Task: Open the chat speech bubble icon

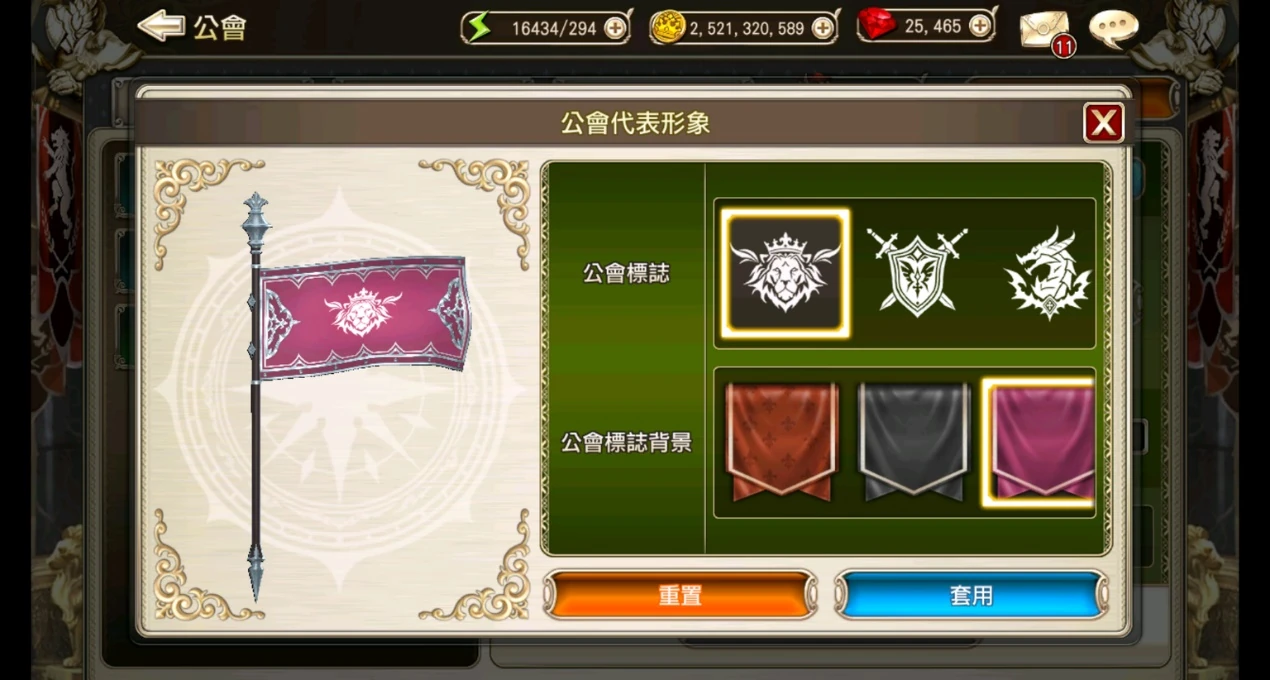Action: 1113,29
